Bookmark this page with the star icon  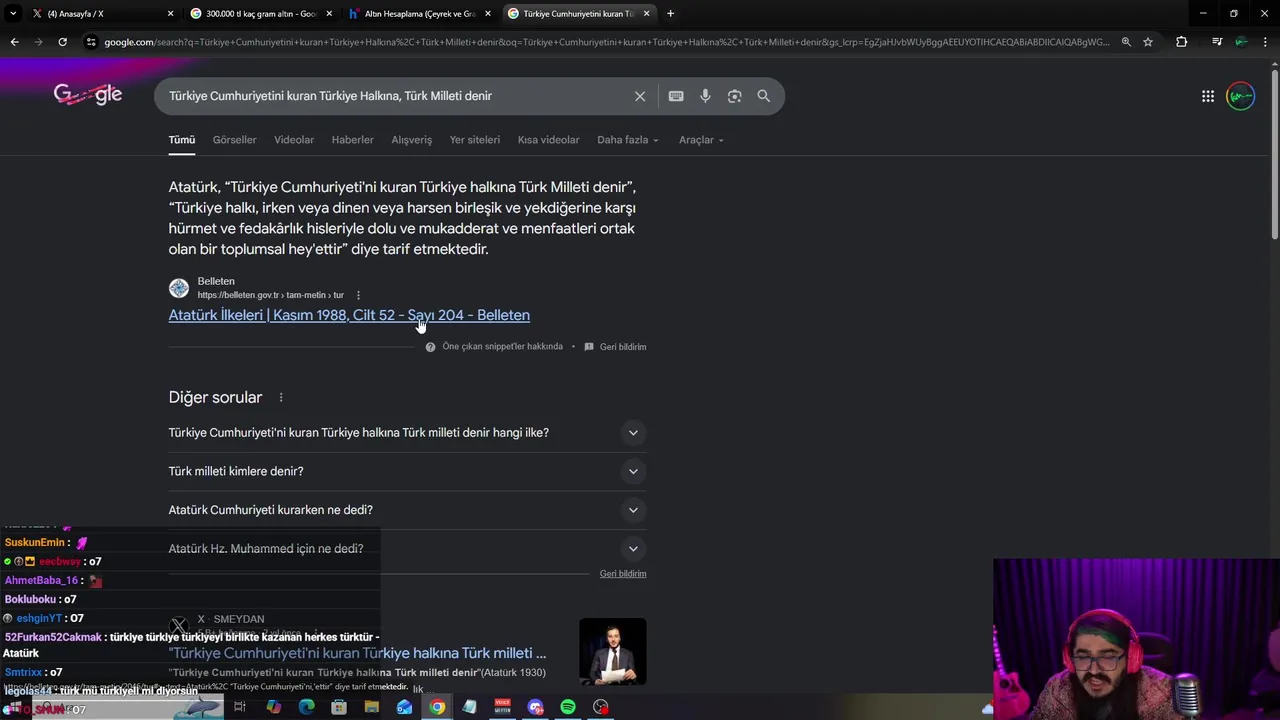[1148, 42]
